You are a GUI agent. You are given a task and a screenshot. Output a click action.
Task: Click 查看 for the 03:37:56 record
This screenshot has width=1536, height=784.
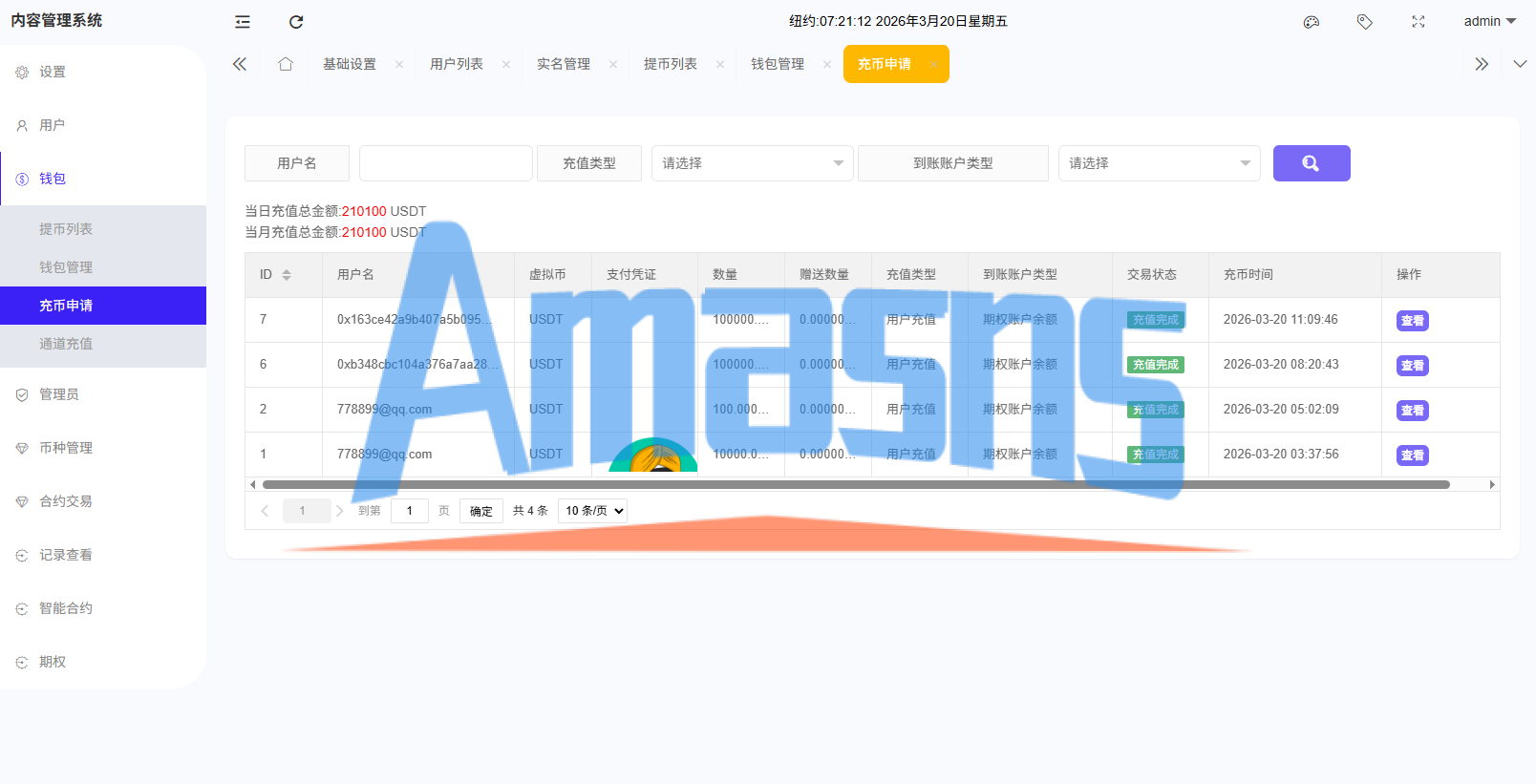tap(1413, 456)
